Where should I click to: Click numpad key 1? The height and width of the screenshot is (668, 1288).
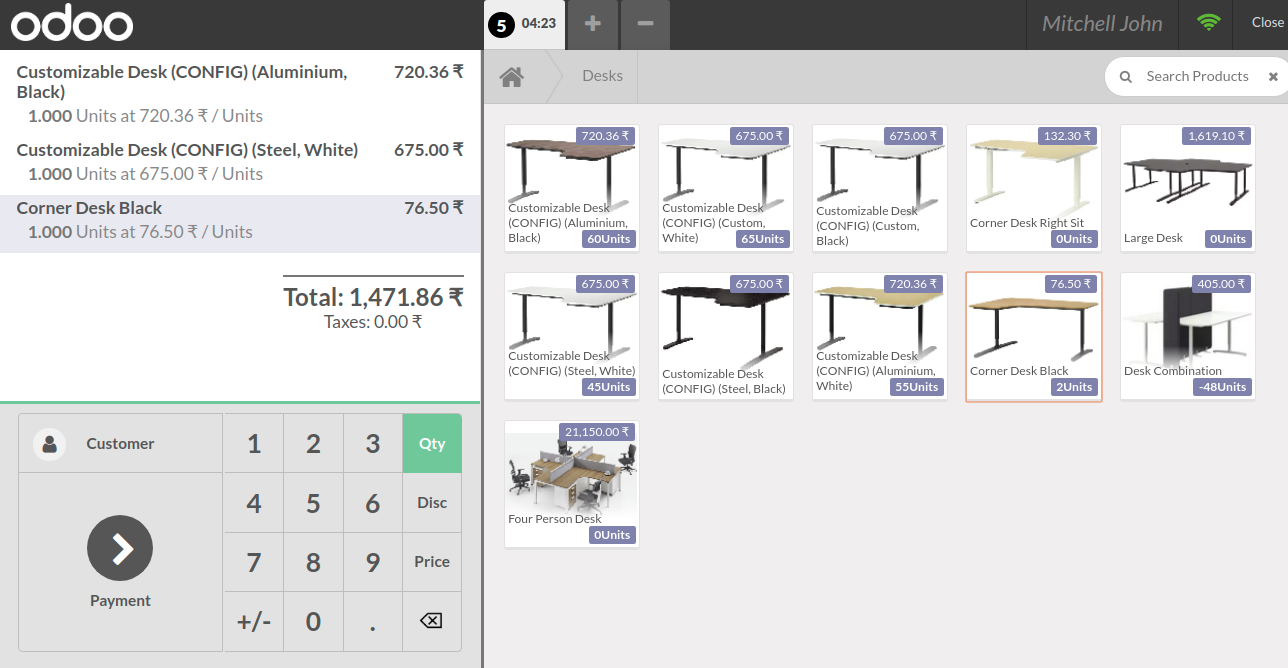[x=254, y=444]
